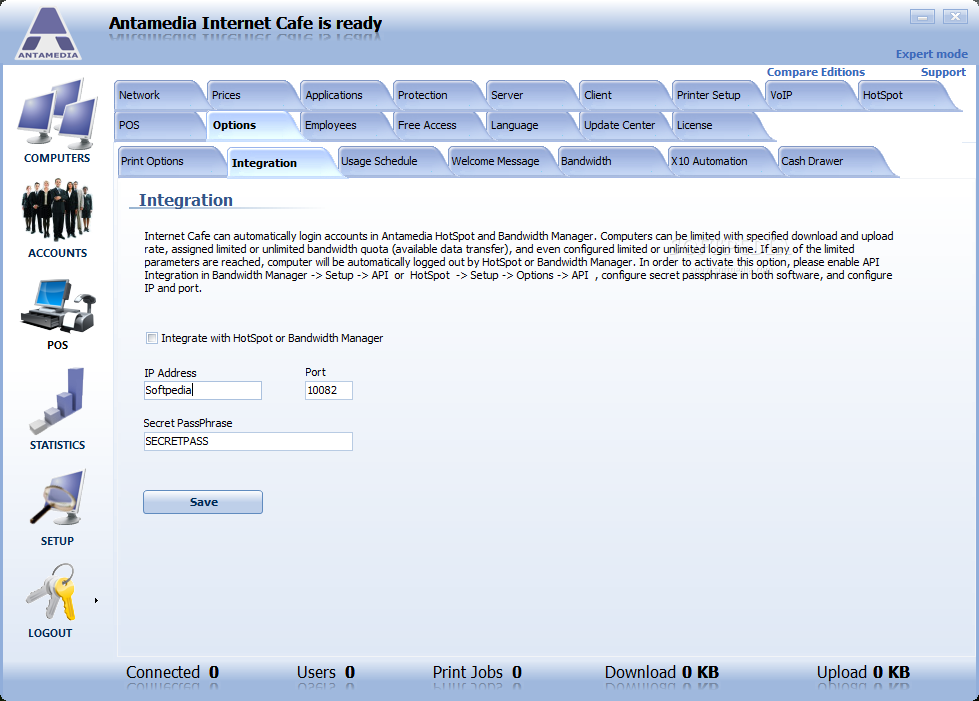Switch to the VoIP tab
The width and height of the screenshot is (979, 701).
809,95
